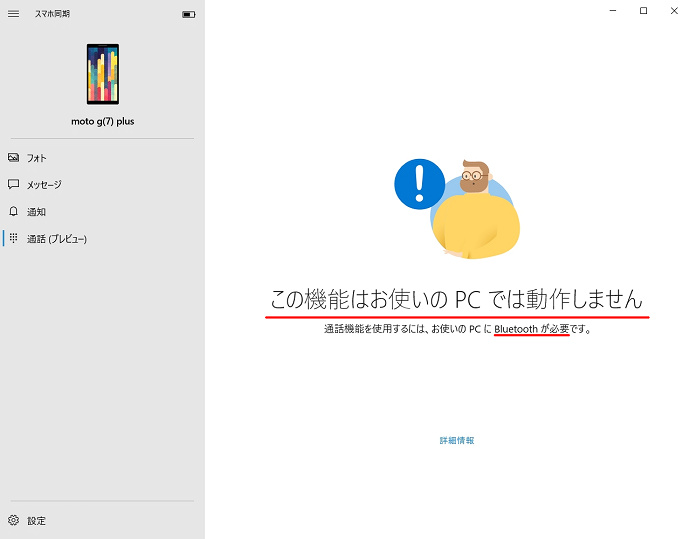Close the スマホ同期 window
690x539 pixels.
pyautogui.click(x=674, y=11)
